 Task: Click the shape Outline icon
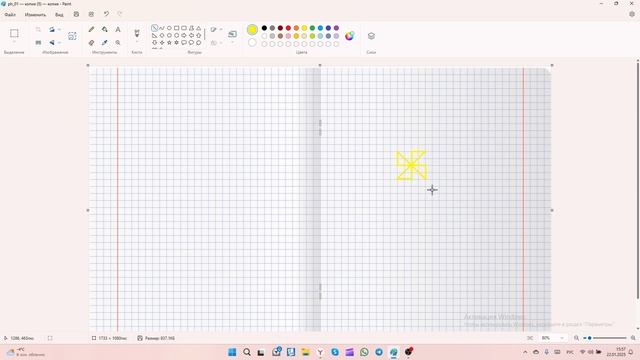[x=213, y=29]
